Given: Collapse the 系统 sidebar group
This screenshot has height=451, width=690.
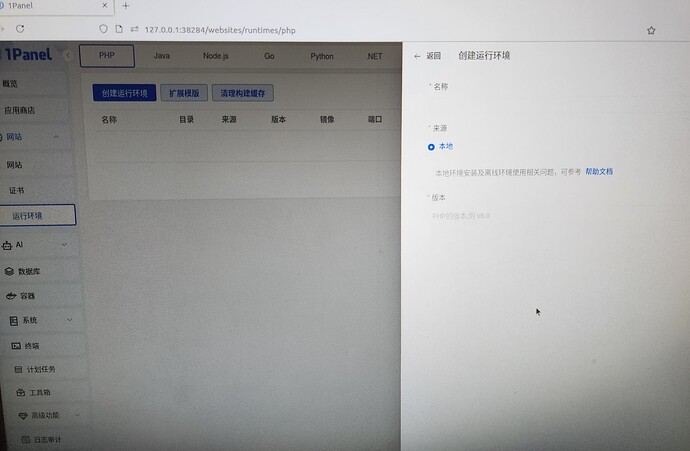Looking at the screenshot, I should coord(69,320).
